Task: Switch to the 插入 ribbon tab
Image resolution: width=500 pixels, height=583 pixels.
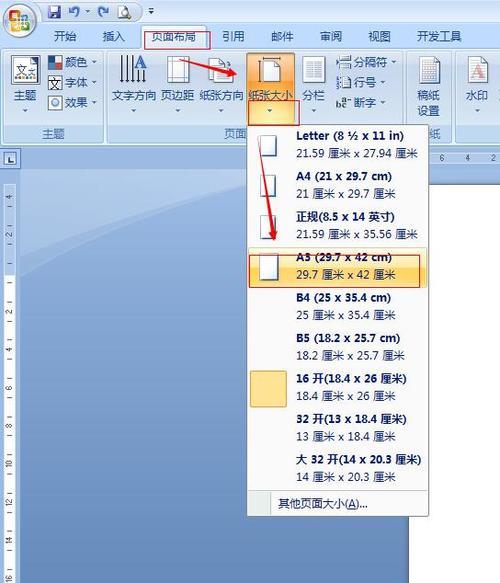Action: click(113, 36)
